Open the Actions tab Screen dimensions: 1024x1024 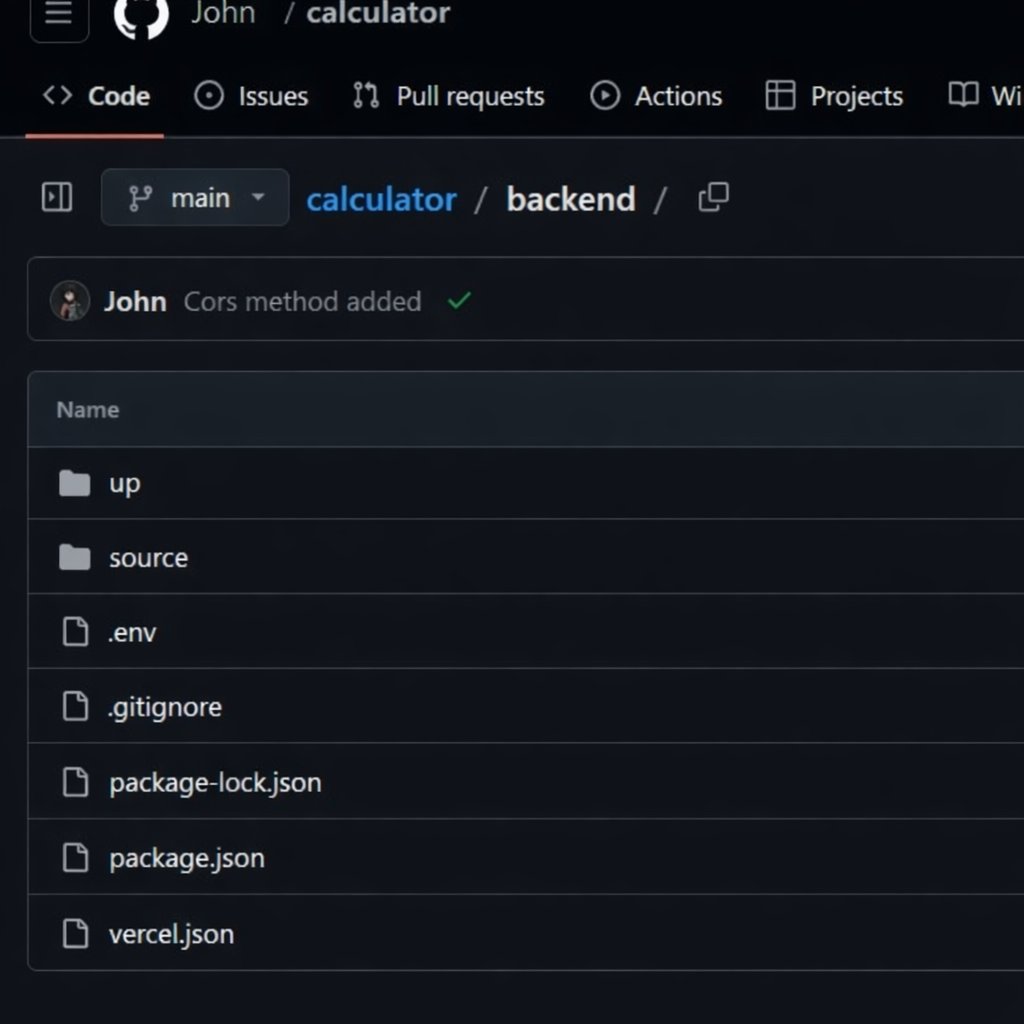click(x=656, y=96)
